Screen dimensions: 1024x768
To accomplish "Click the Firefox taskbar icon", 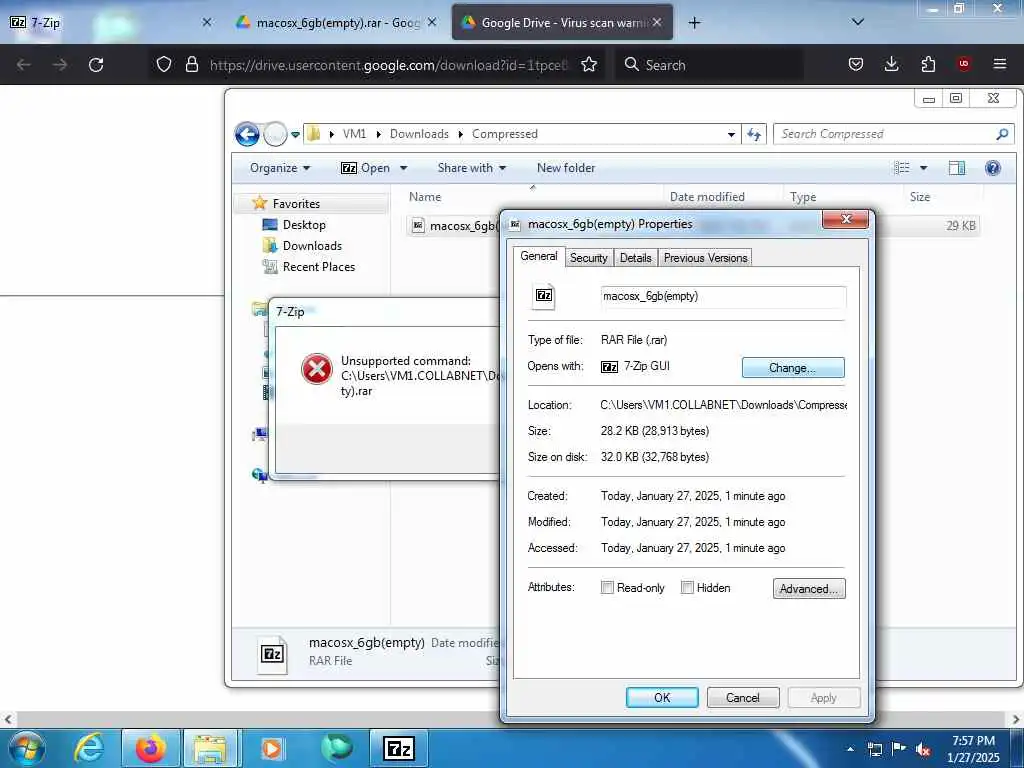I will tap(150, 748).
